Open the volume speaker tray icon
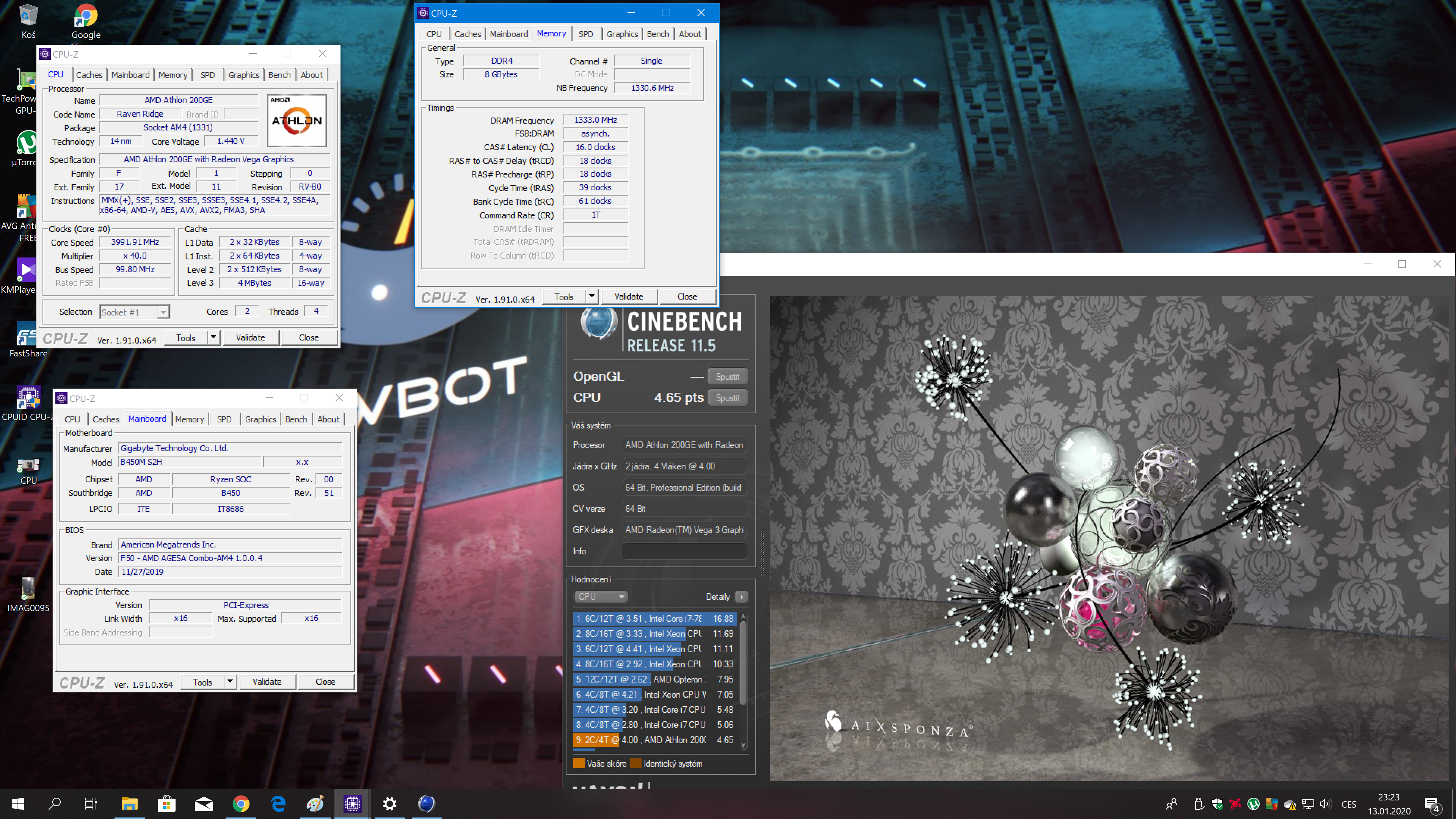 [1326, 804]
